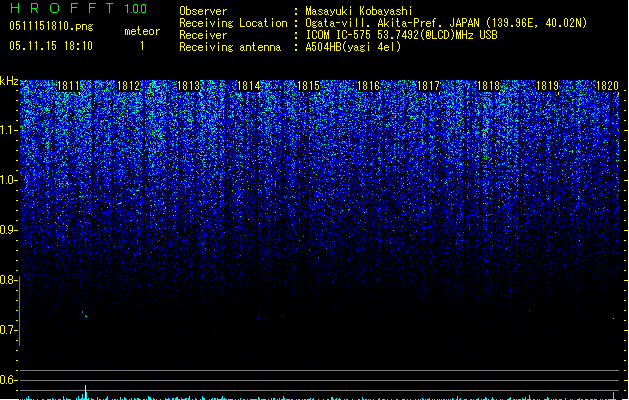The width and height of the screenshot is (629, 400).
Task: Click the 1816 time marker
Action: coord(368,86)
